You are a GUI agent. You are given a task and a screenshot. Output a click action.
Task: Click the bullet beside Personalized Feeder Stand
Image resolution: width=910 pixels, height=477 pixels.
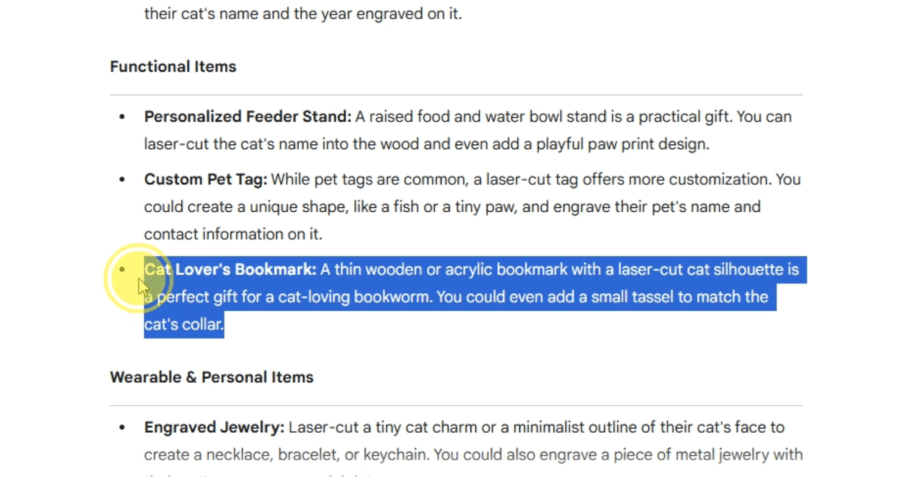(x=123, y=117)
